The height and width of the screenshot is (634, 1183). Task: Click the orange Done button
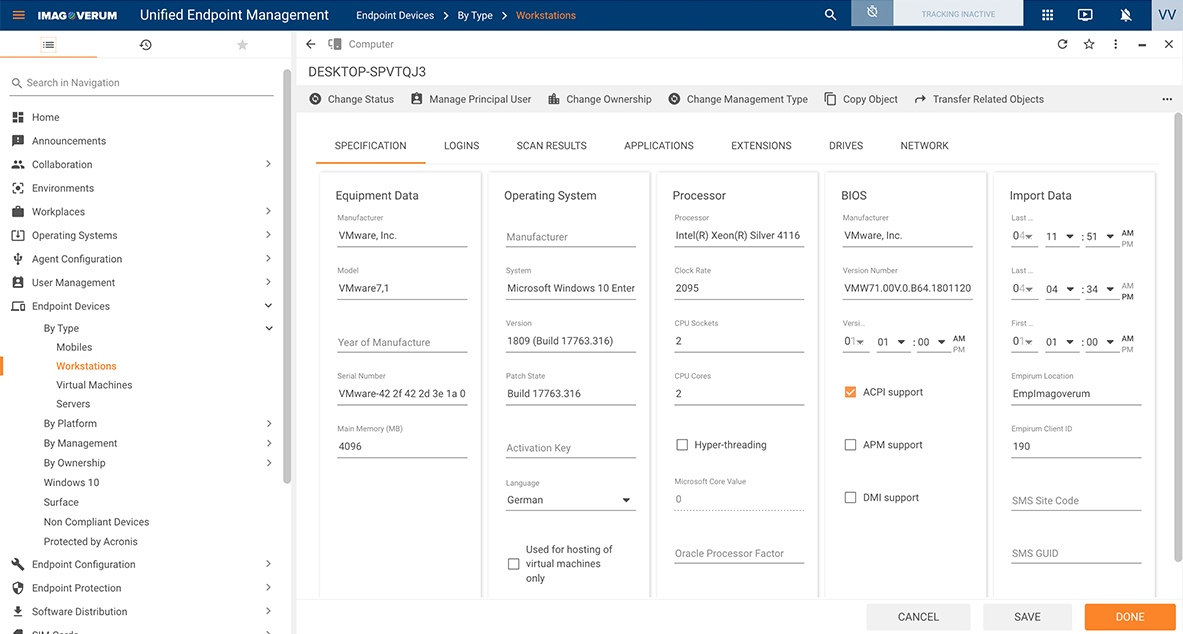[1129, 617]
